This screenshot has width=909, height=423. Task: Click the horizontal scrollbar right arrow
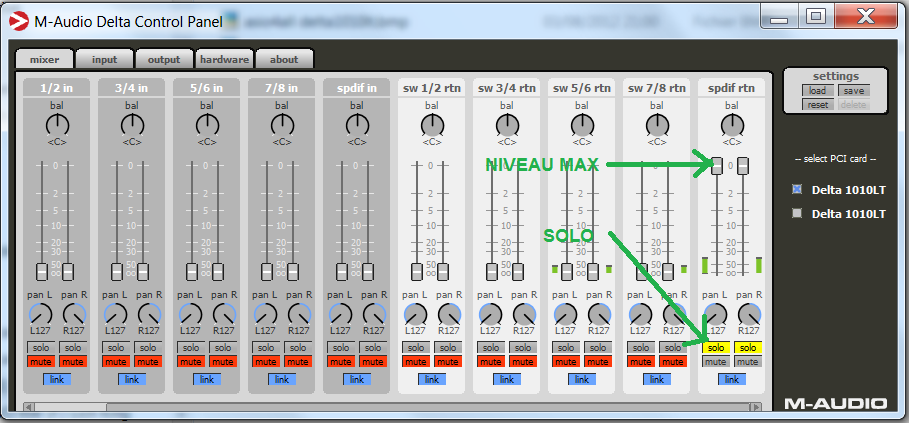pos(755,407)
